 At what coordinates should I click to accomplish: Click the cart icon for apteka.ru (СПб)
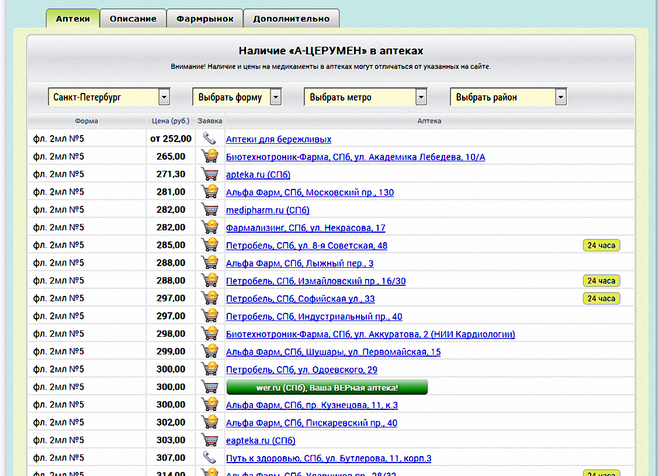[x=210, y=174]
